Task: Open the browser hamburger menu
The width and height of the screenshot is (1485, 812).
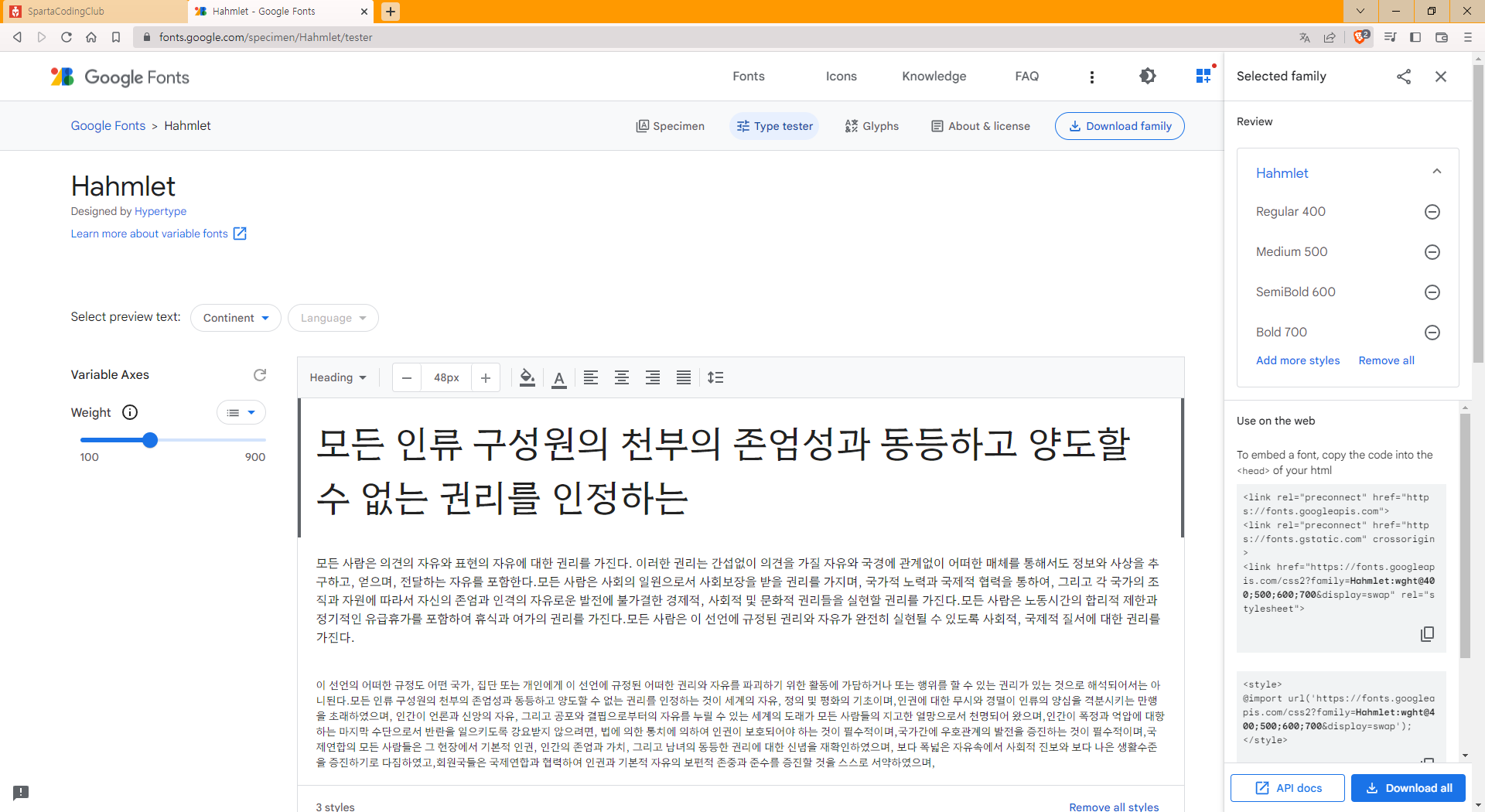Action: (x=1468, y=37)
